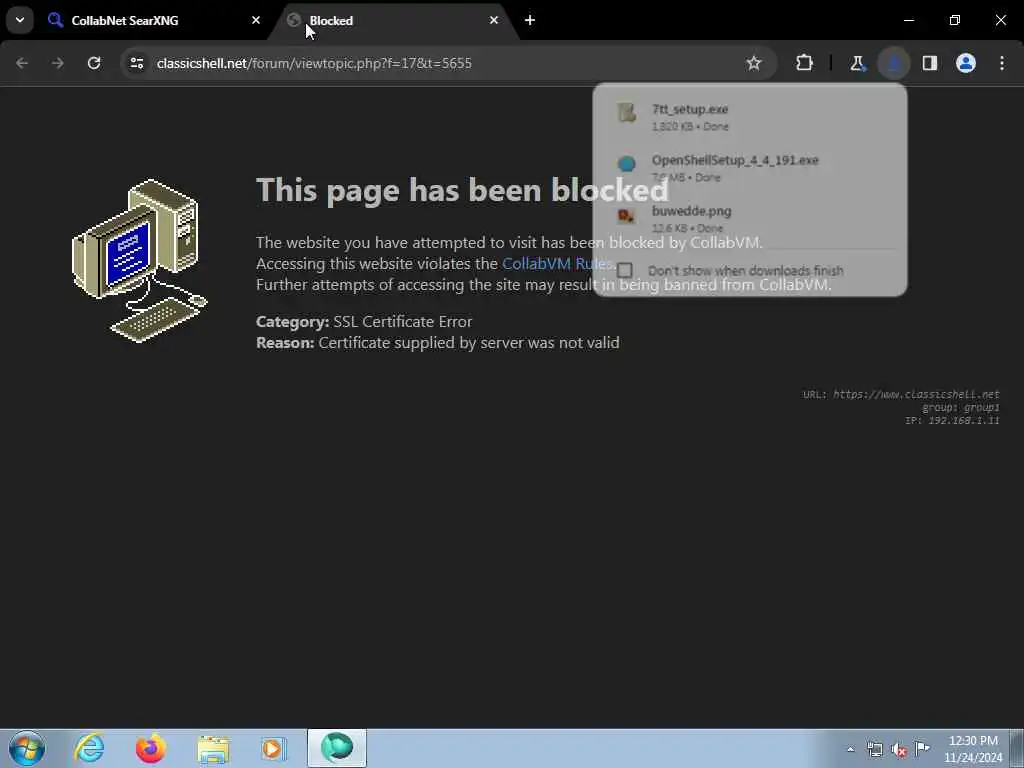The width and height of the screenshot is (1024, 768).
Task: Follow the CollabVM Rules link
Action: click(556, 263)
